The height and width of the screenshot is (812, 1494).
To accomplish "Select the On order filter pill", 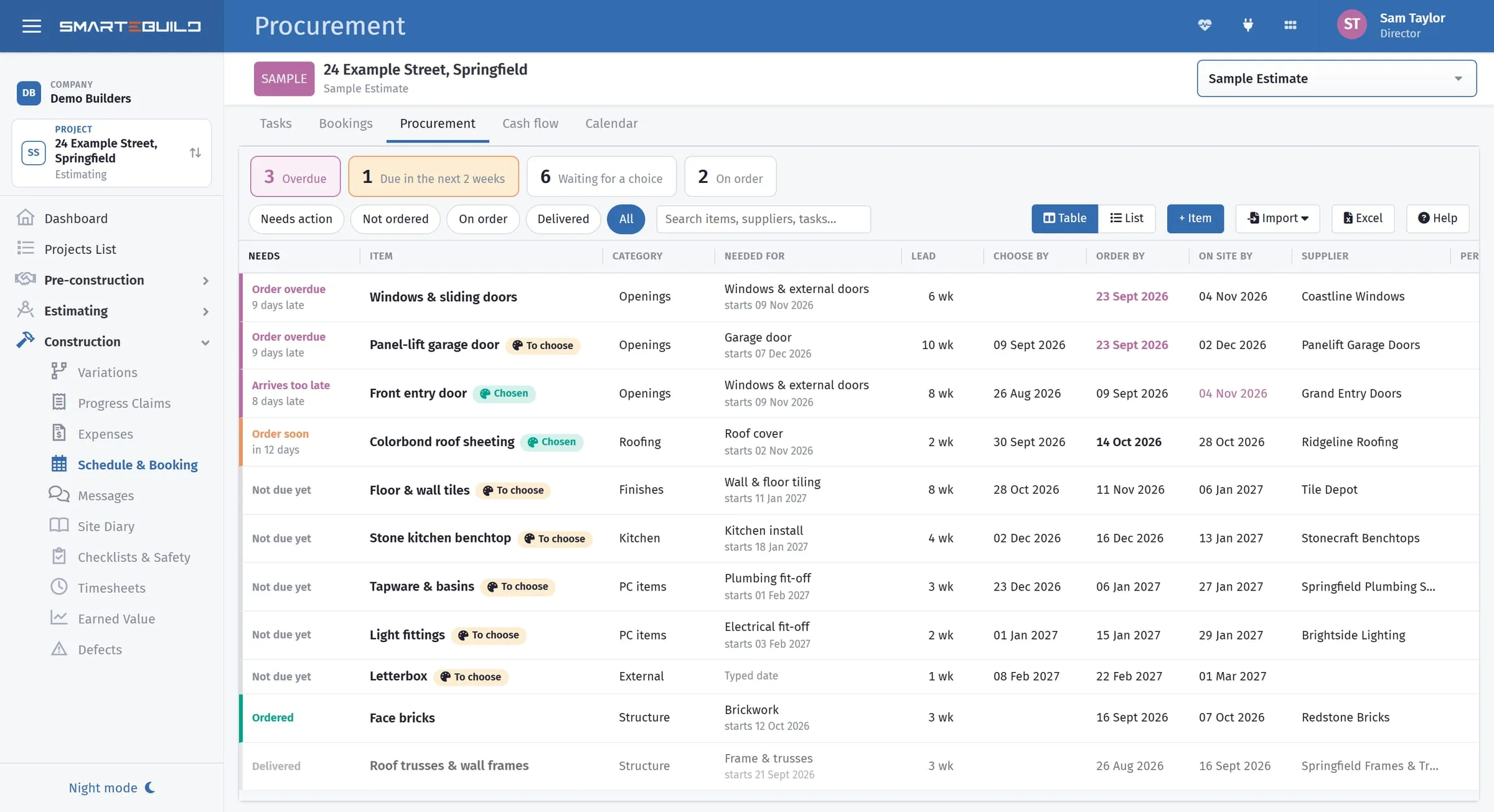I will click(483, 219).
